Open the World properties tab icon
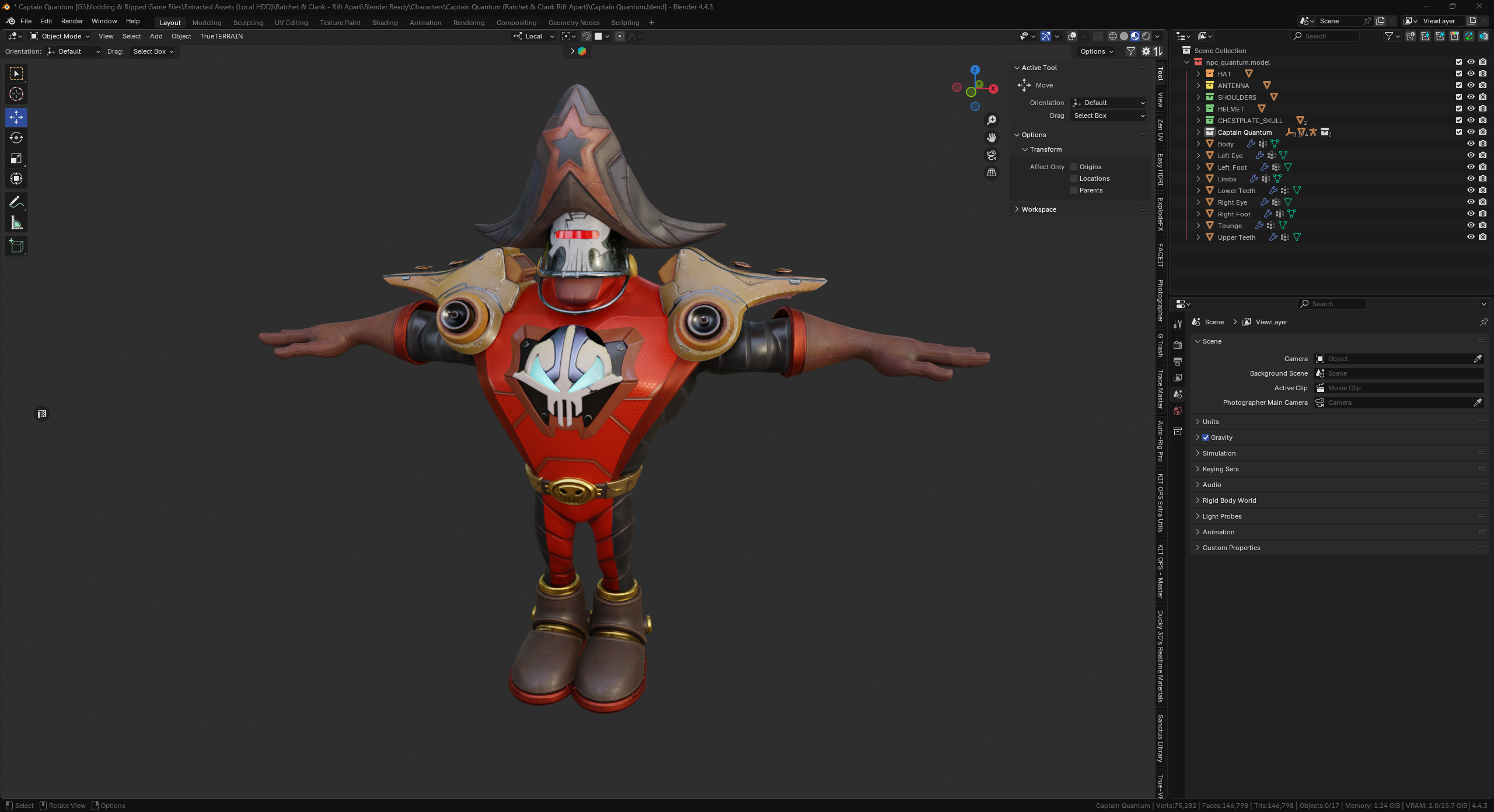 coord(1178,411)
